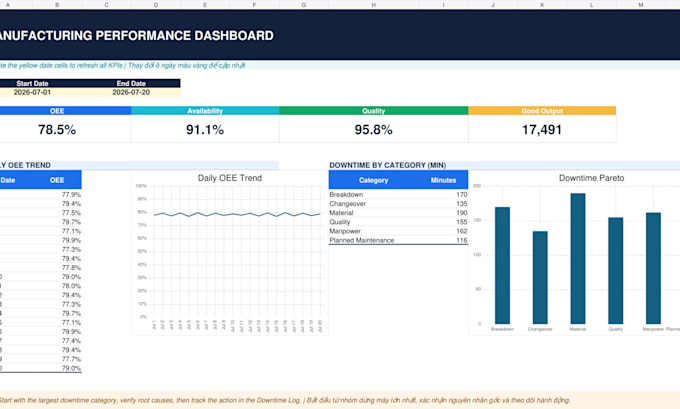Viewport: 680px width, 409px height.
Task: Click the Quality bar in Pareto chart
Action: click(x=615, y=271)
